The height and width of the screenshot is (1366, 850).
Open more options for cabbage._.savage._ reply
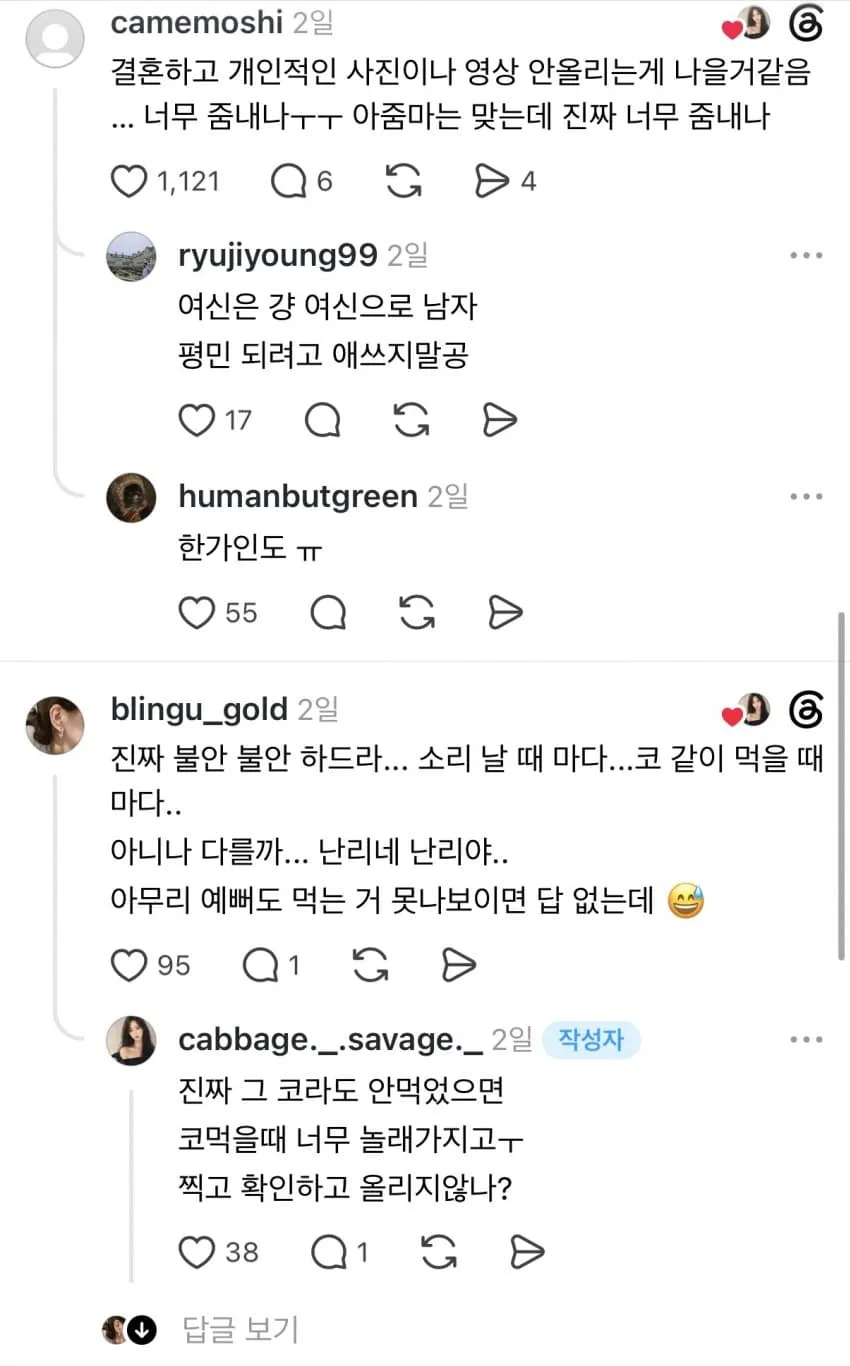tap(806, 1040)
